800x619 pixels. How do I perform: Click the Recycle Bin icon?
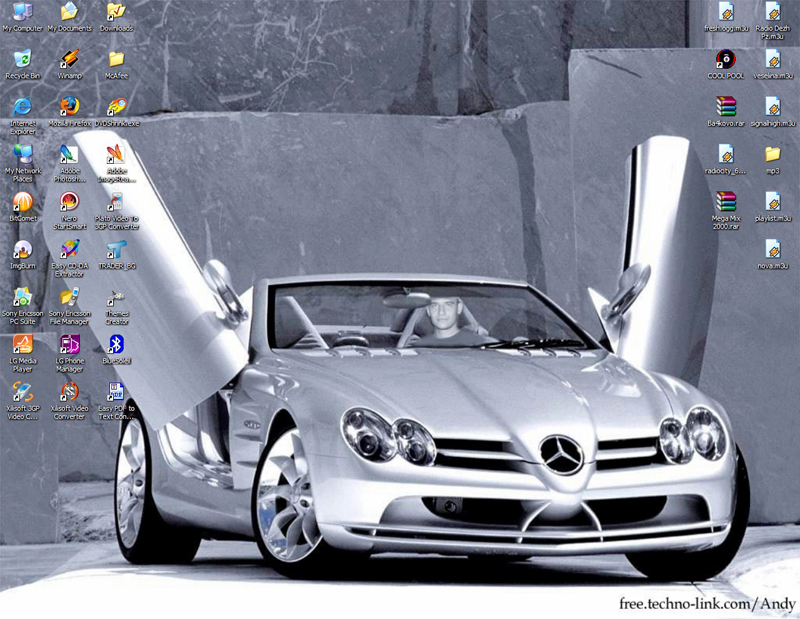pyautogui.click(x=22, y=59)
